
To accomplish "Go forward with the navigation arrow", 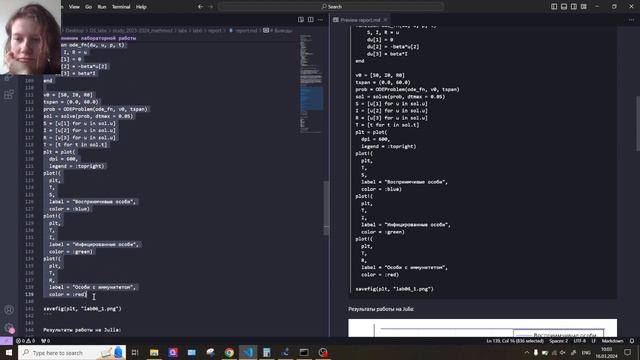I will [211, 7].
